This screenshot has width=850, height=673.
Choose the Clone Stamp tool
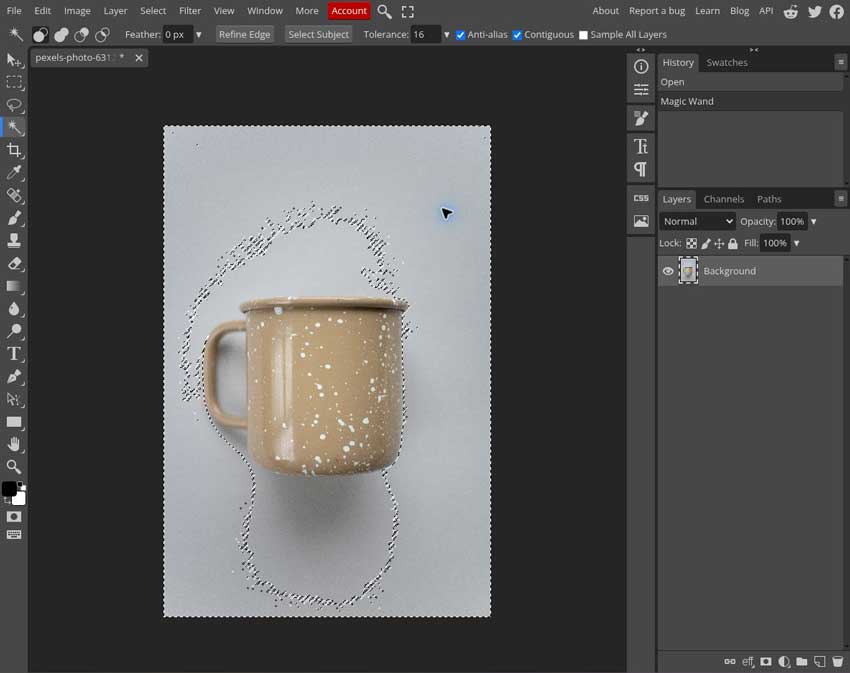14,240
